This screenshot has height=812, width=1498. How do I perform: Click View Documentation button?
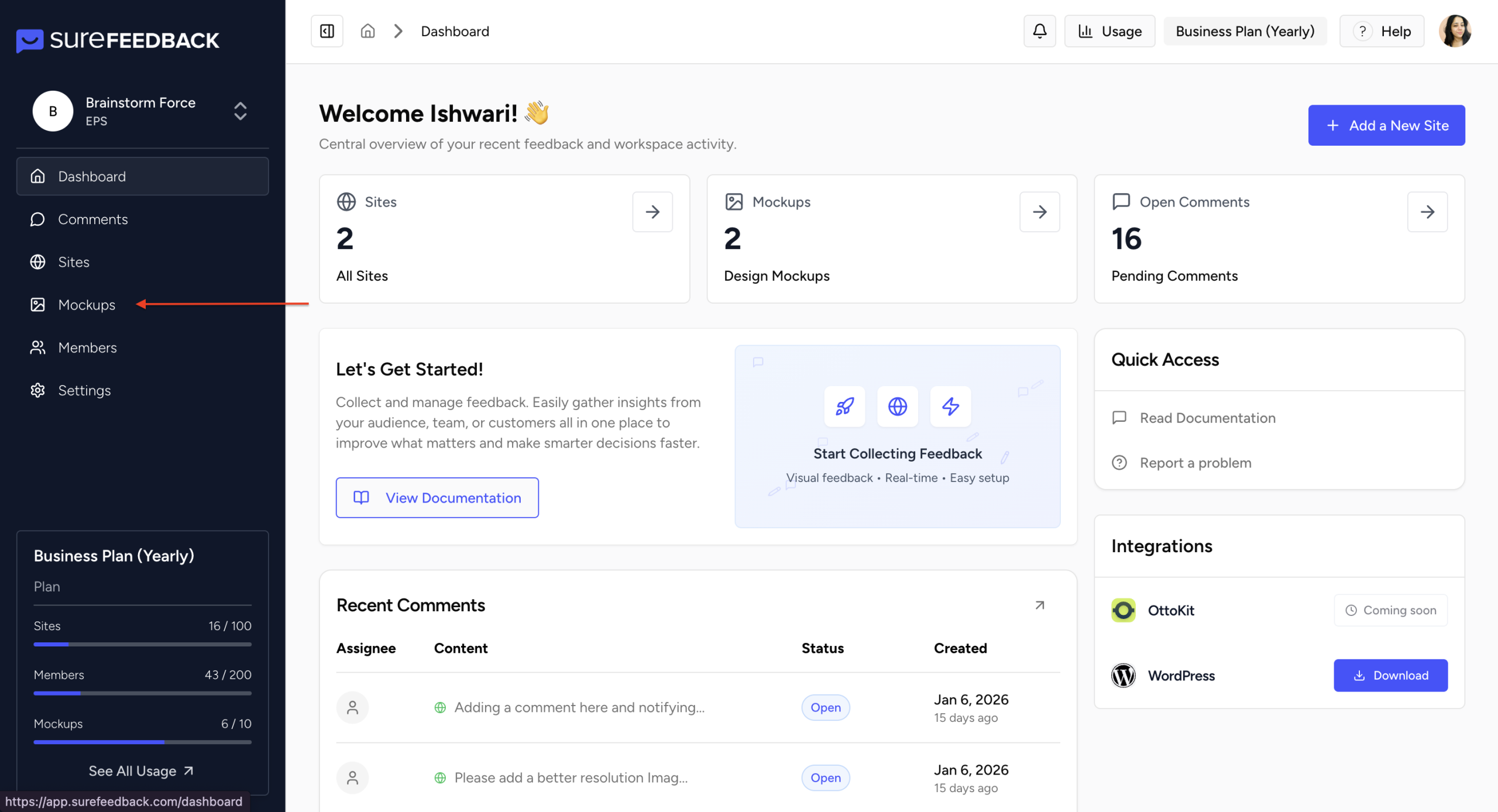(x=437, y=498)
